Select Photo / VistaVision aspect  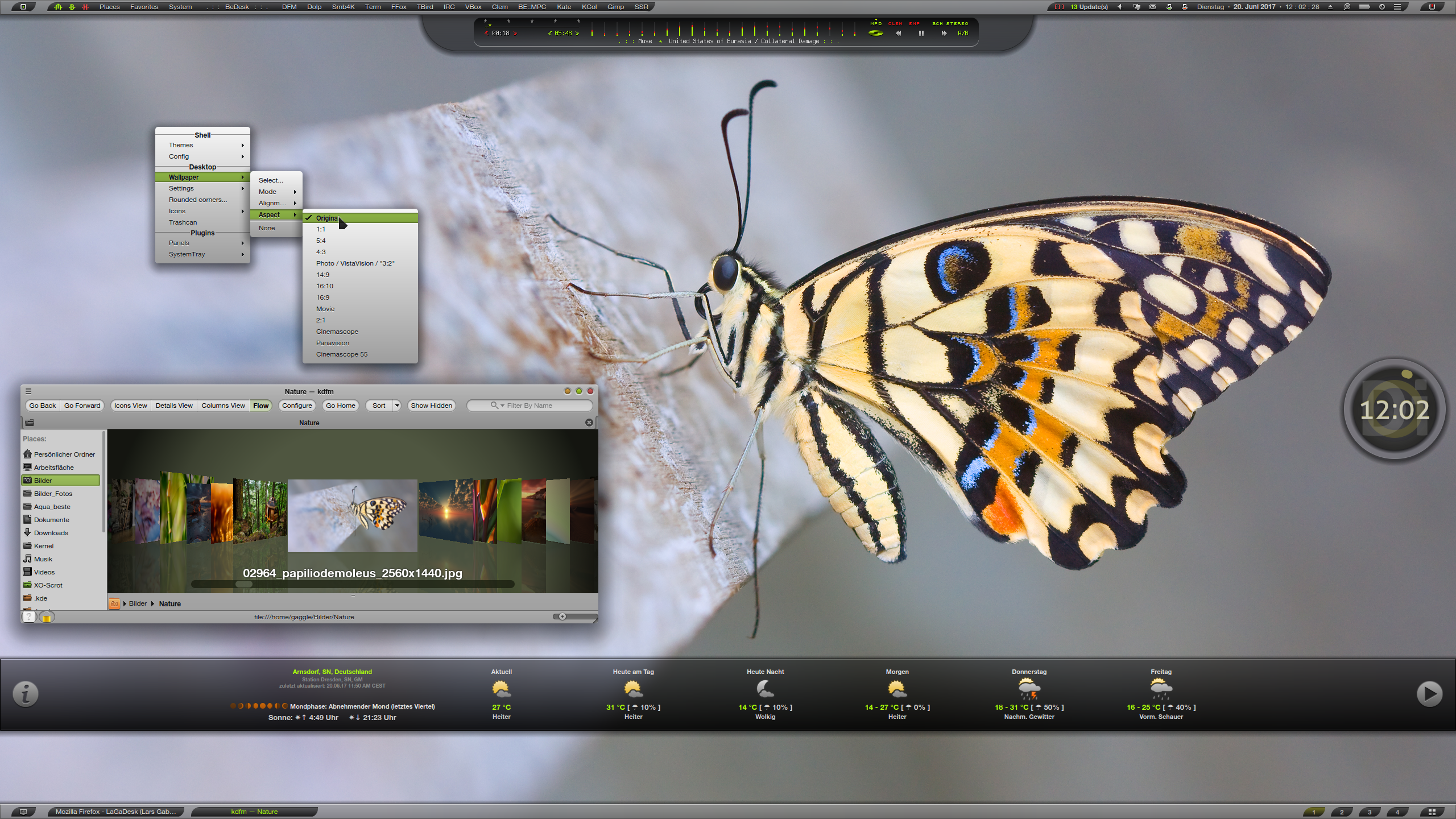tap(361, 263)
